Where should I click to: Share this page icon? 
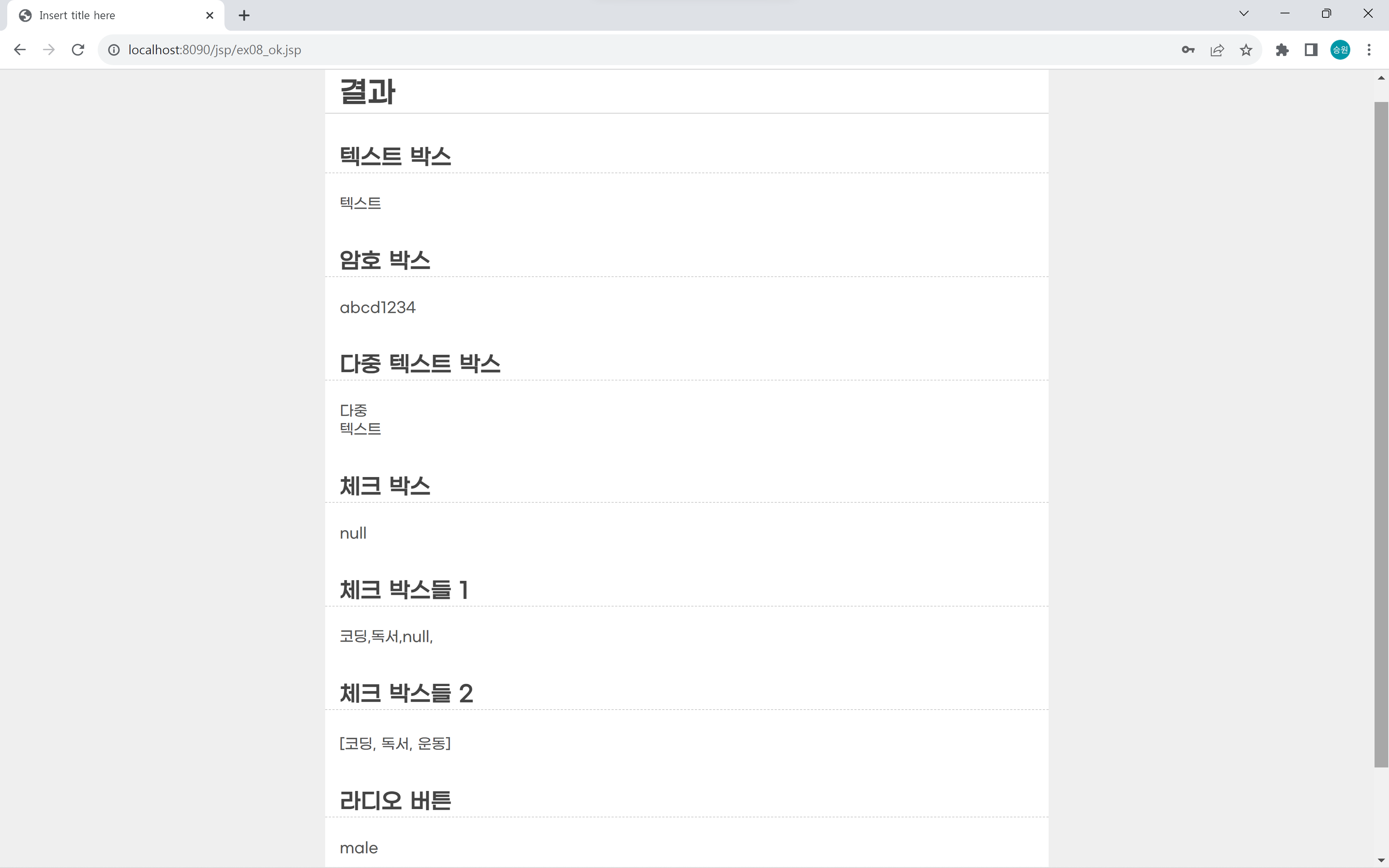tap(1217, 50)
